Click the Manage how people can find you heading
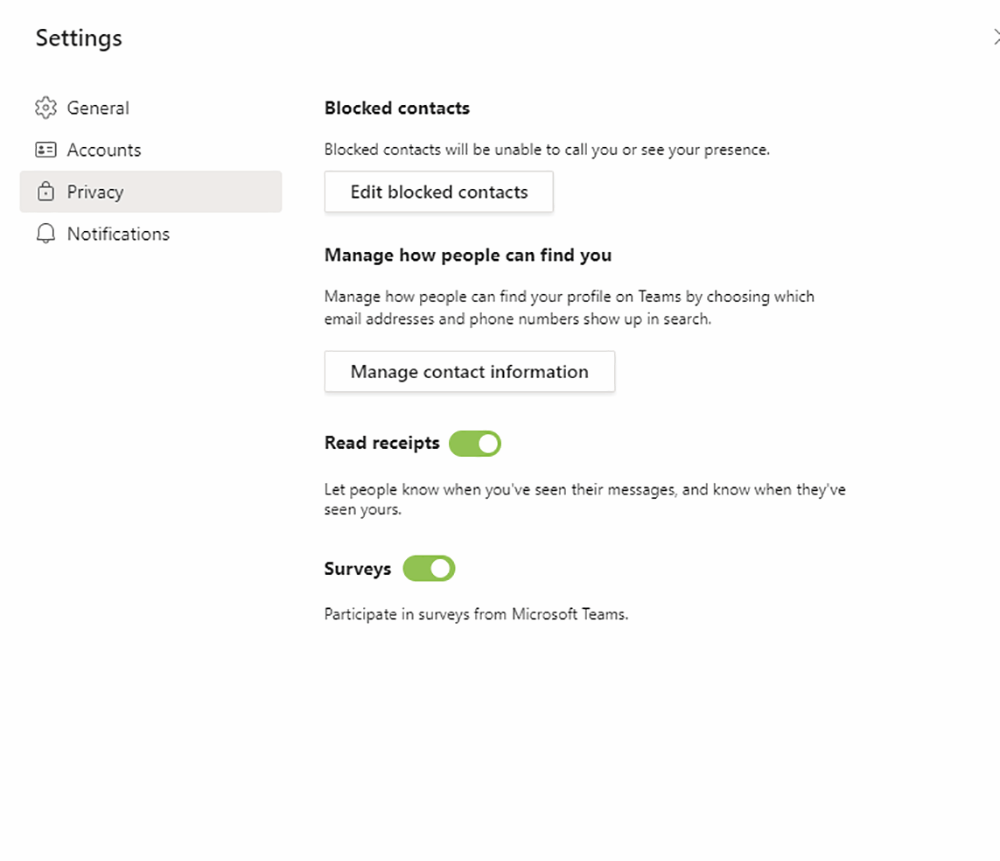Image resolution: width=1000 pixels, height=861 pixels. click(x=467, y=255)
